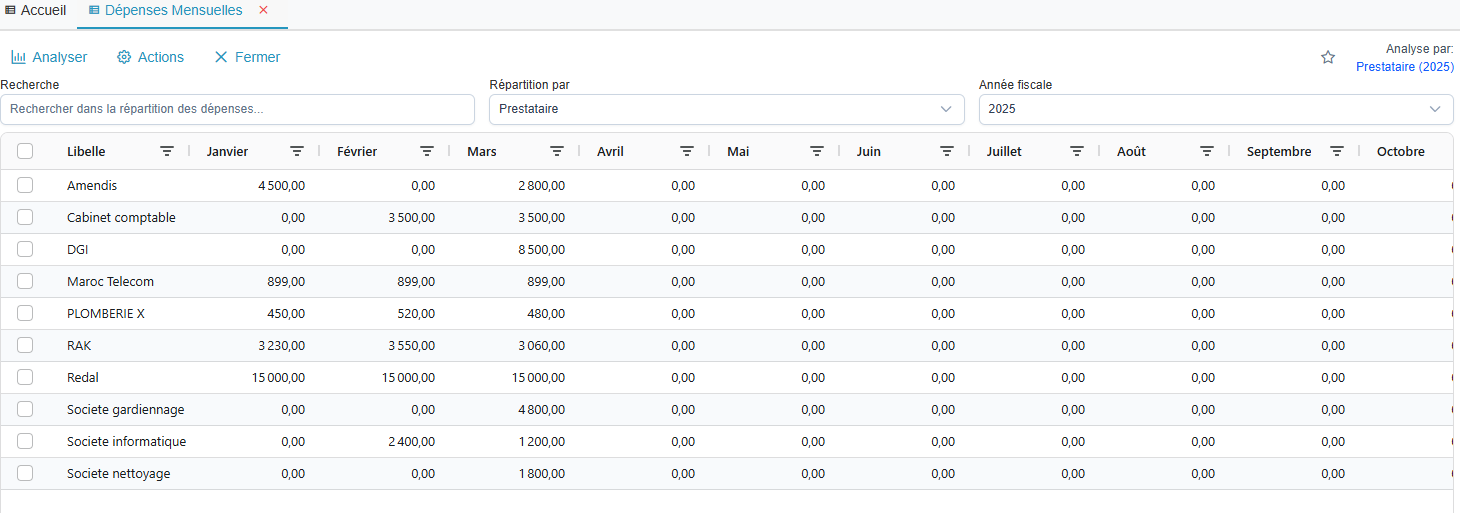Expand the Répartition par dropdown
Viewport: 1460px width, 513px height.
(x=726, y=109)
